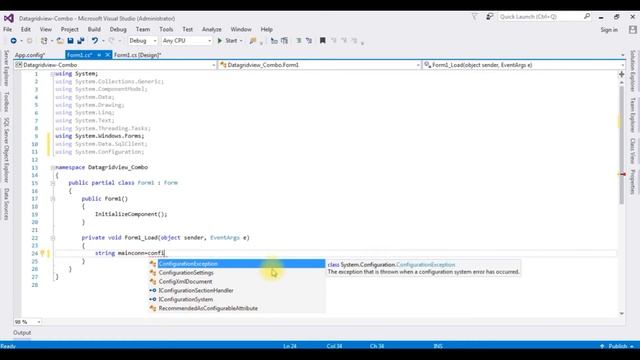Viewport: 640px width, 360px height.
Task: Select ConfigurationSettings in the IntelliSense list
Action: [x=237, y=273]
